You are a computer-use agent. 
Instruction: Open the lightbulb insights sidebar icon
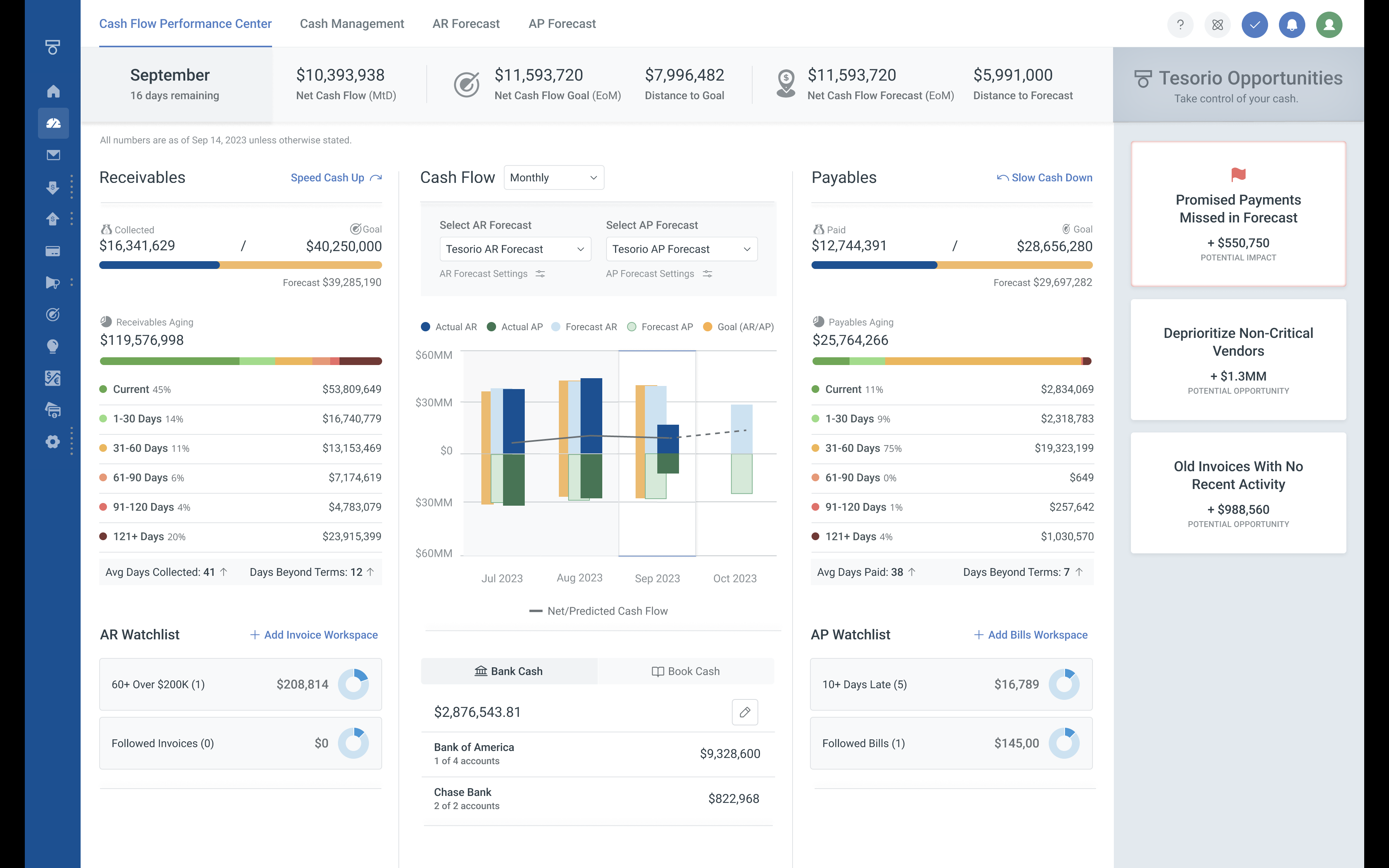tap(53, 346)
